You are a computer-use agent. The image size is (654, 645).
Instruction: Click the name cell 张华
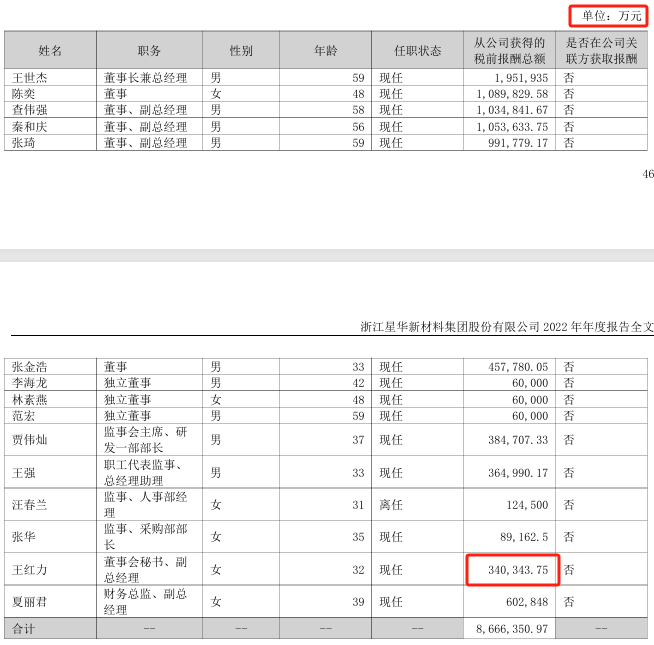pyautogui.click(x=23, y=537)
